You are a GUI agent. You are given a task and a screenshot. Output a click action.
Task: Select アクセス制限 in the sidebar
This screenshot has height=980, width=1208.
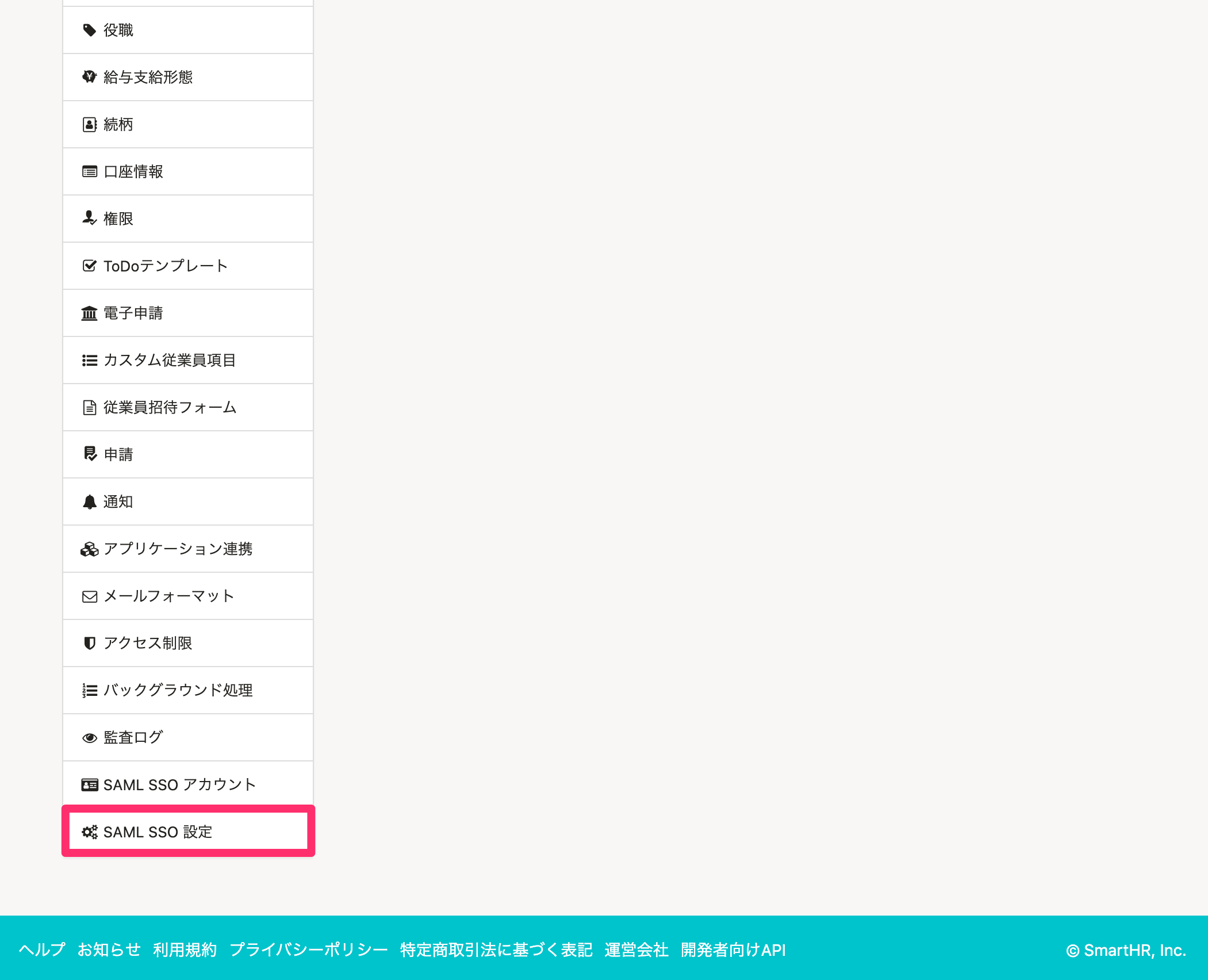(188, 643)
